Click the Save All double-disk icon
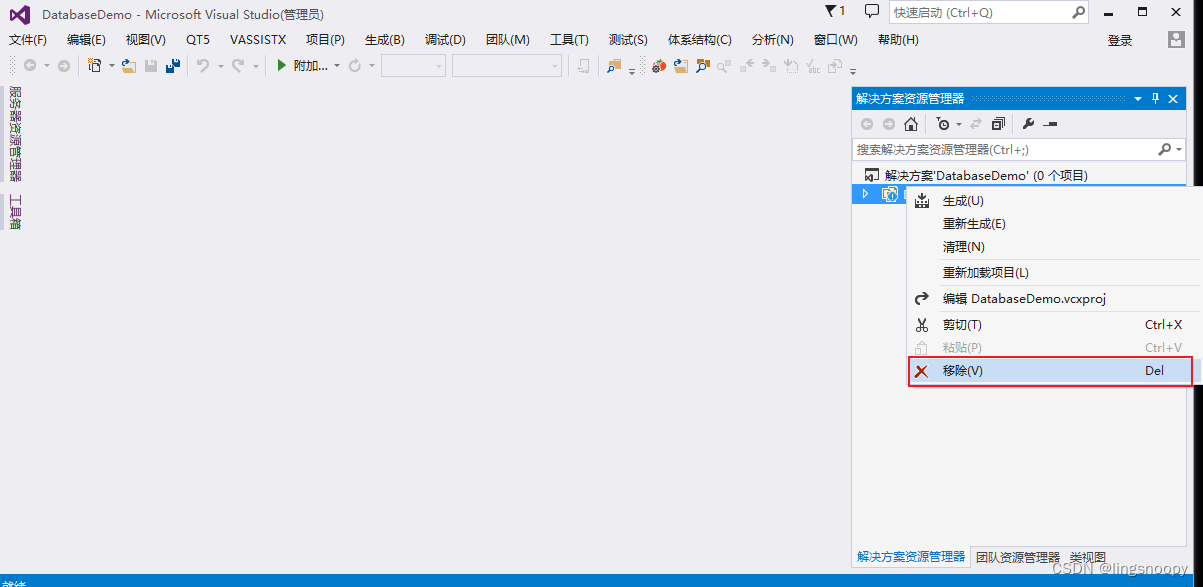This screenshot has width=1203, height=587. (x=172, y=66)
